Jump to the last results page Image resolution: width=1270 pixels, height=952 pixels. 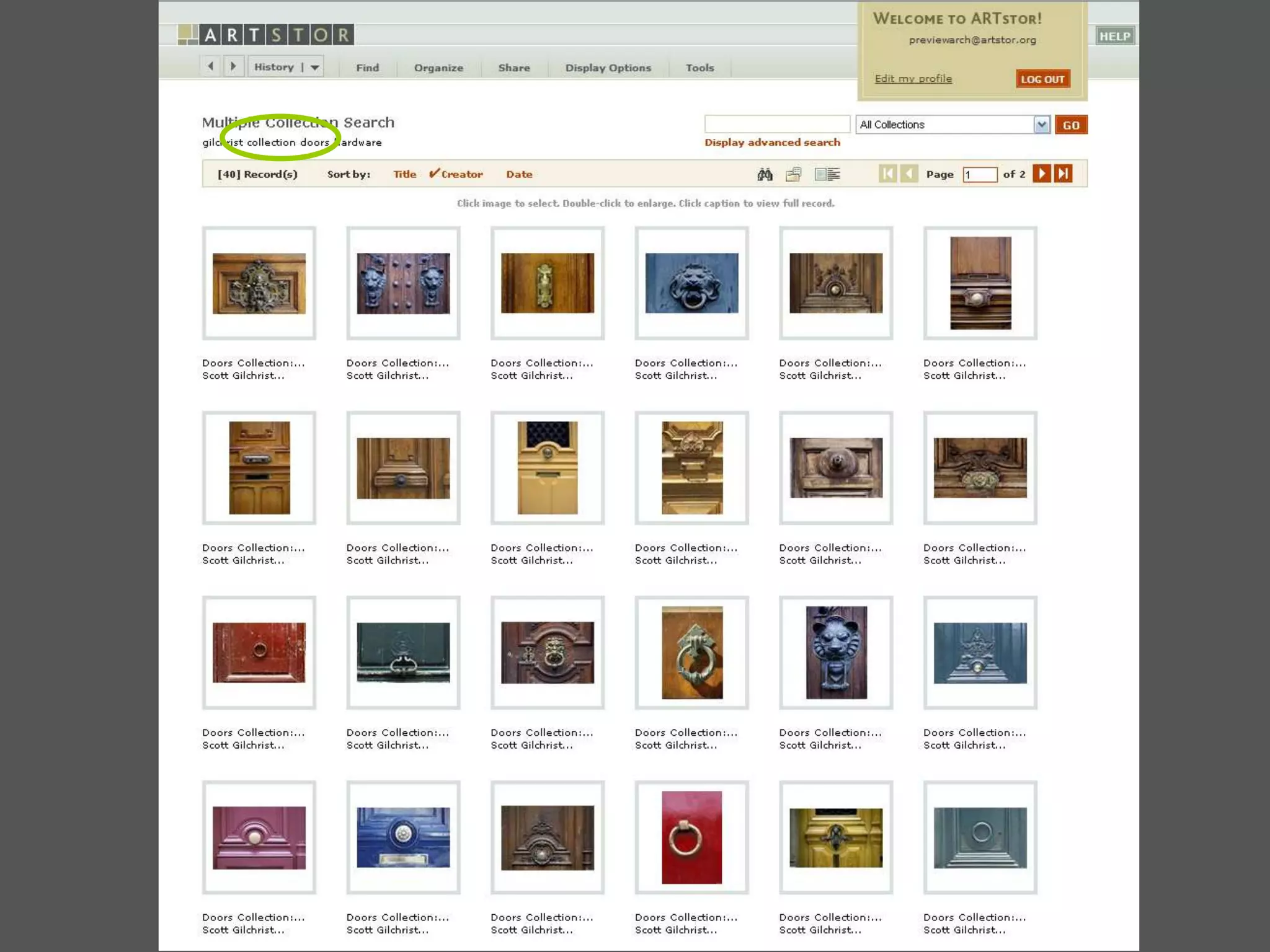[1064, 174]
